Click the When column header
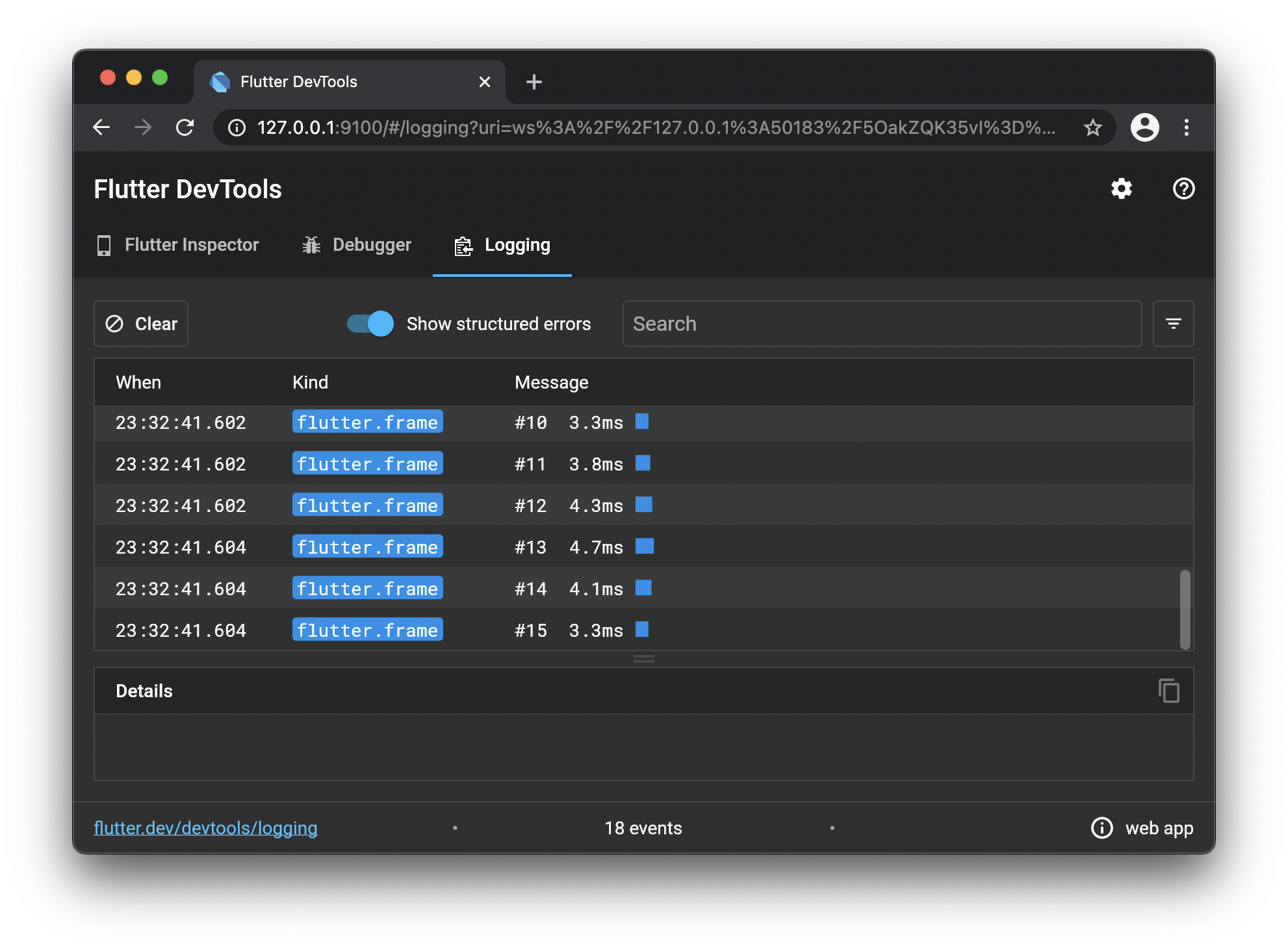Image resolution: width=1288 pixels, height=950 pixels. [x=138, y=382]
